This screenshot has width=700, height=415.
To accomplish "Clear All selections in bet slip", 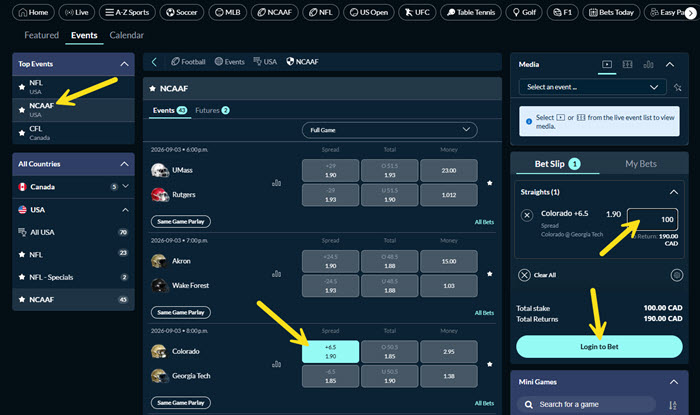I will (537, 275).
